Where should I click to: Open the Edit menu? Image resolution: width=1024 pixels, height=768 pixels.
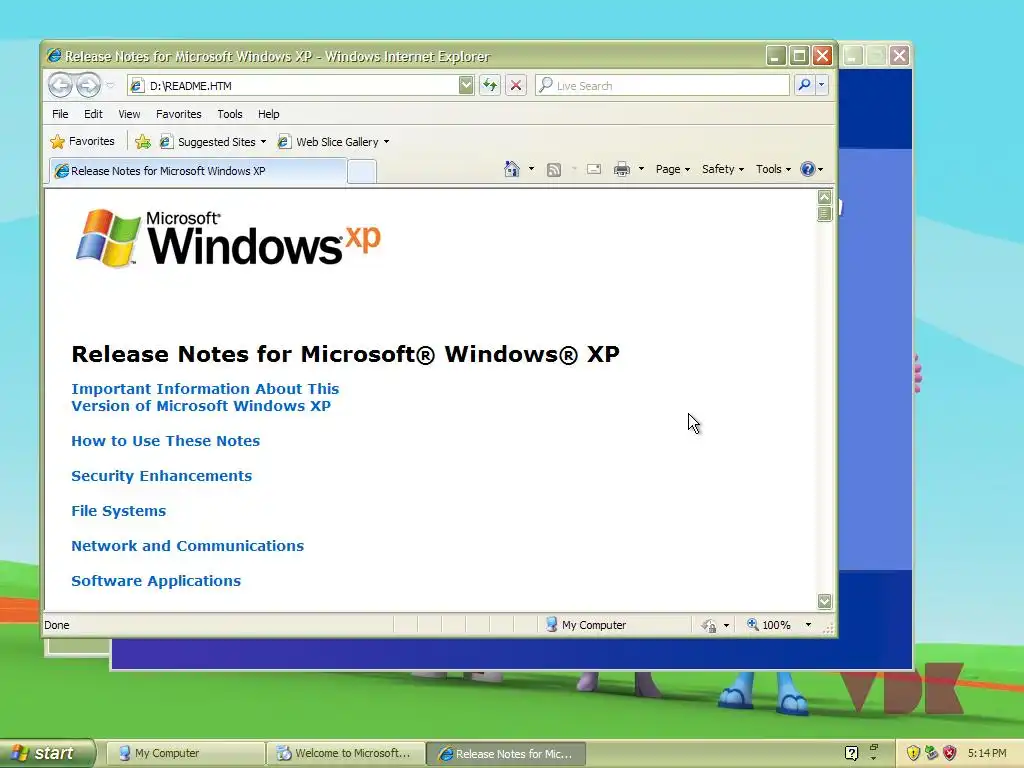coord(93,114)
